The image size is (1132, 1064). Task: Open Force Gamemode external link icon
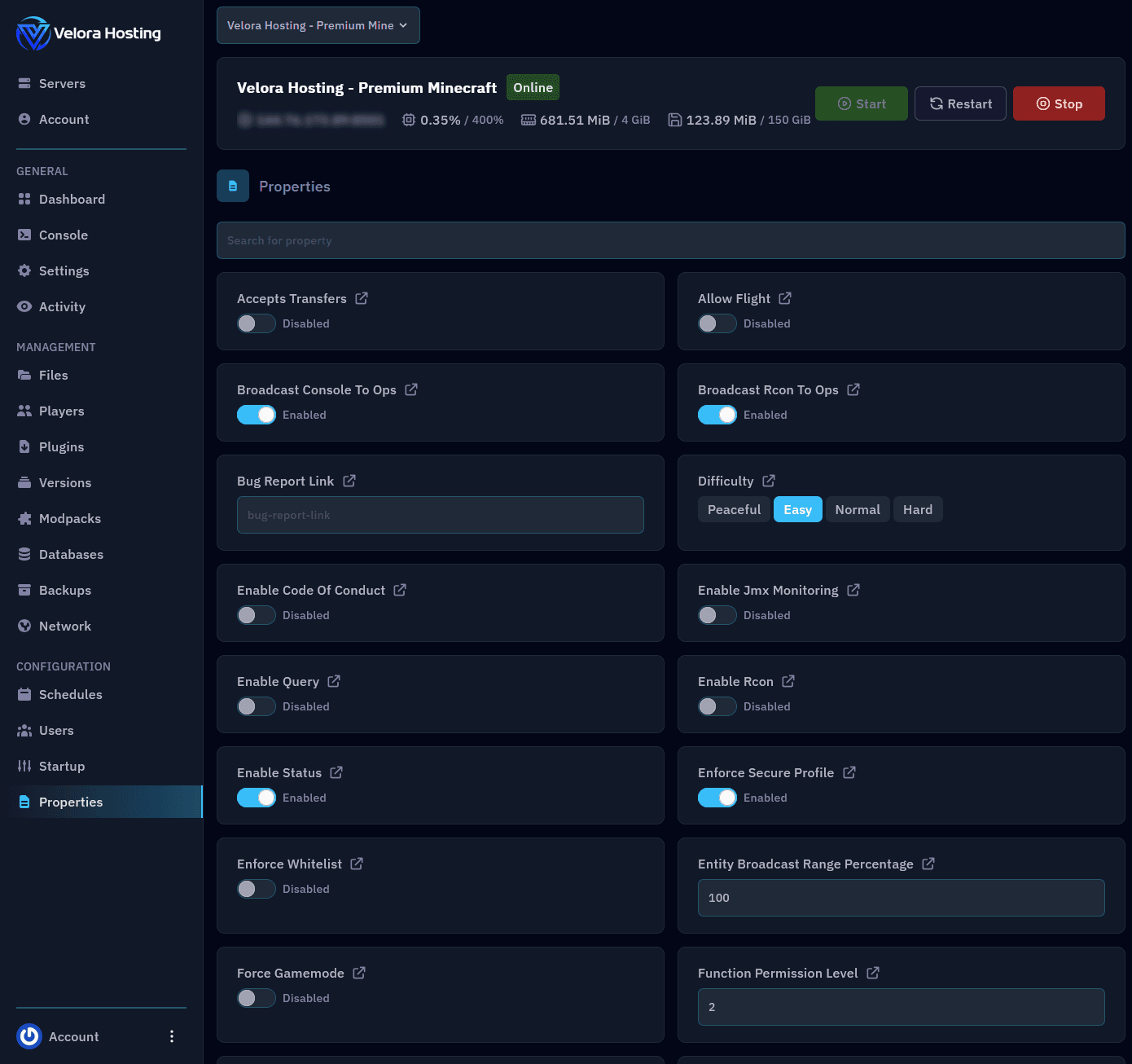[x=358, y=973]
